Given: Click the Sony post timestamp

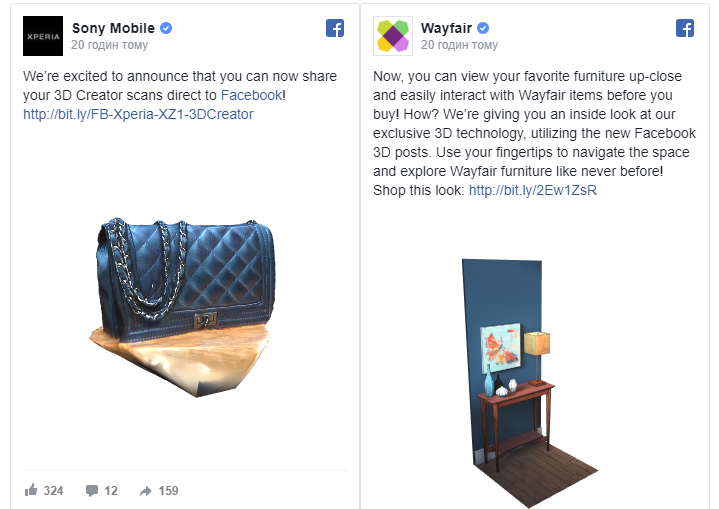Looking at the screenshot, I should point(110,45).
